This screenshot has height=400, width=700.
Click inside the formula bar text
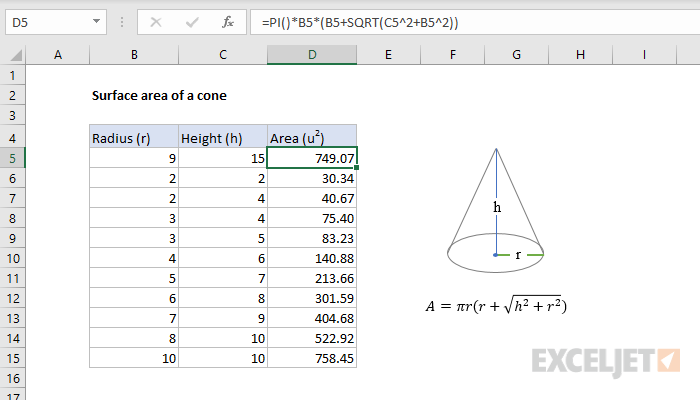(400, 21)
